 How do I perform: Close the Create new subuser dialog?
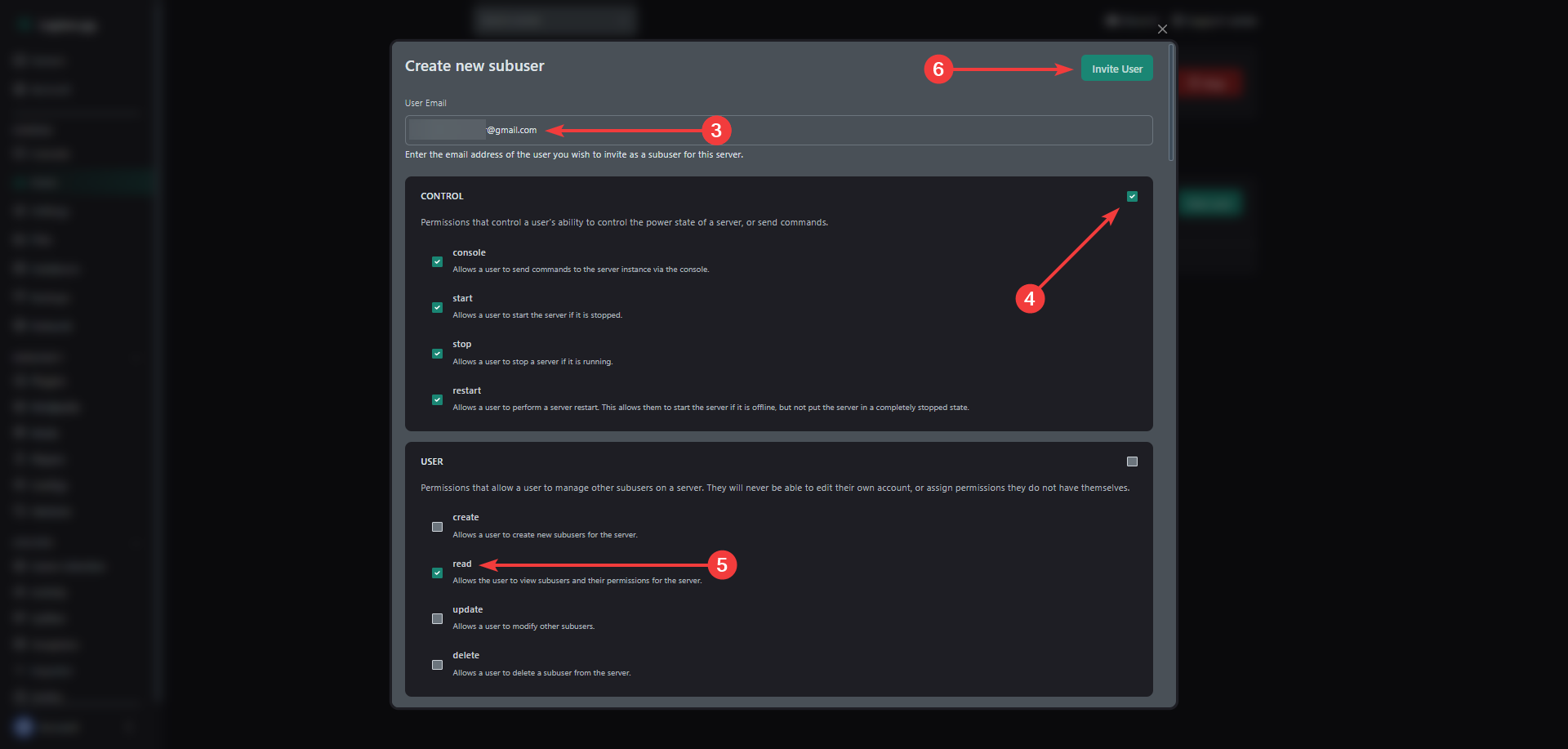pyautogui.click(x=1162, y=29)
